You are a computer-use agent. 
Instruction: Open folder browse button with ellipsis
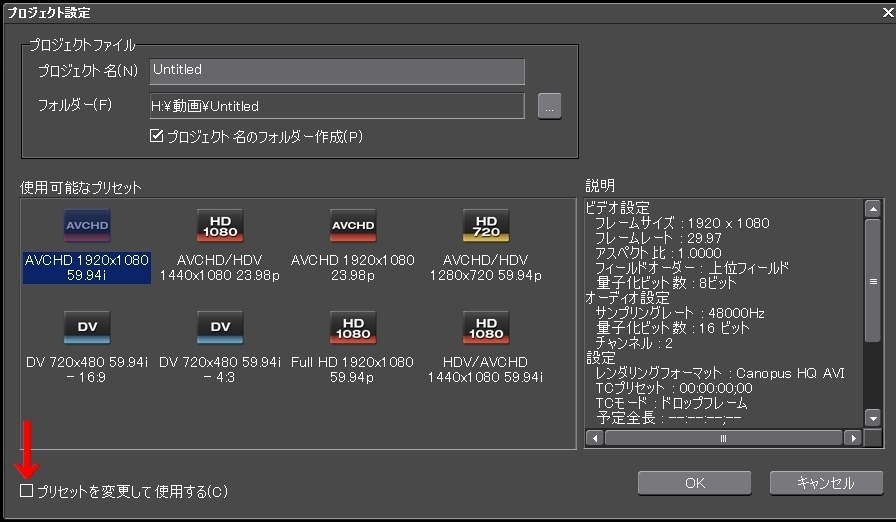[549, 106]
